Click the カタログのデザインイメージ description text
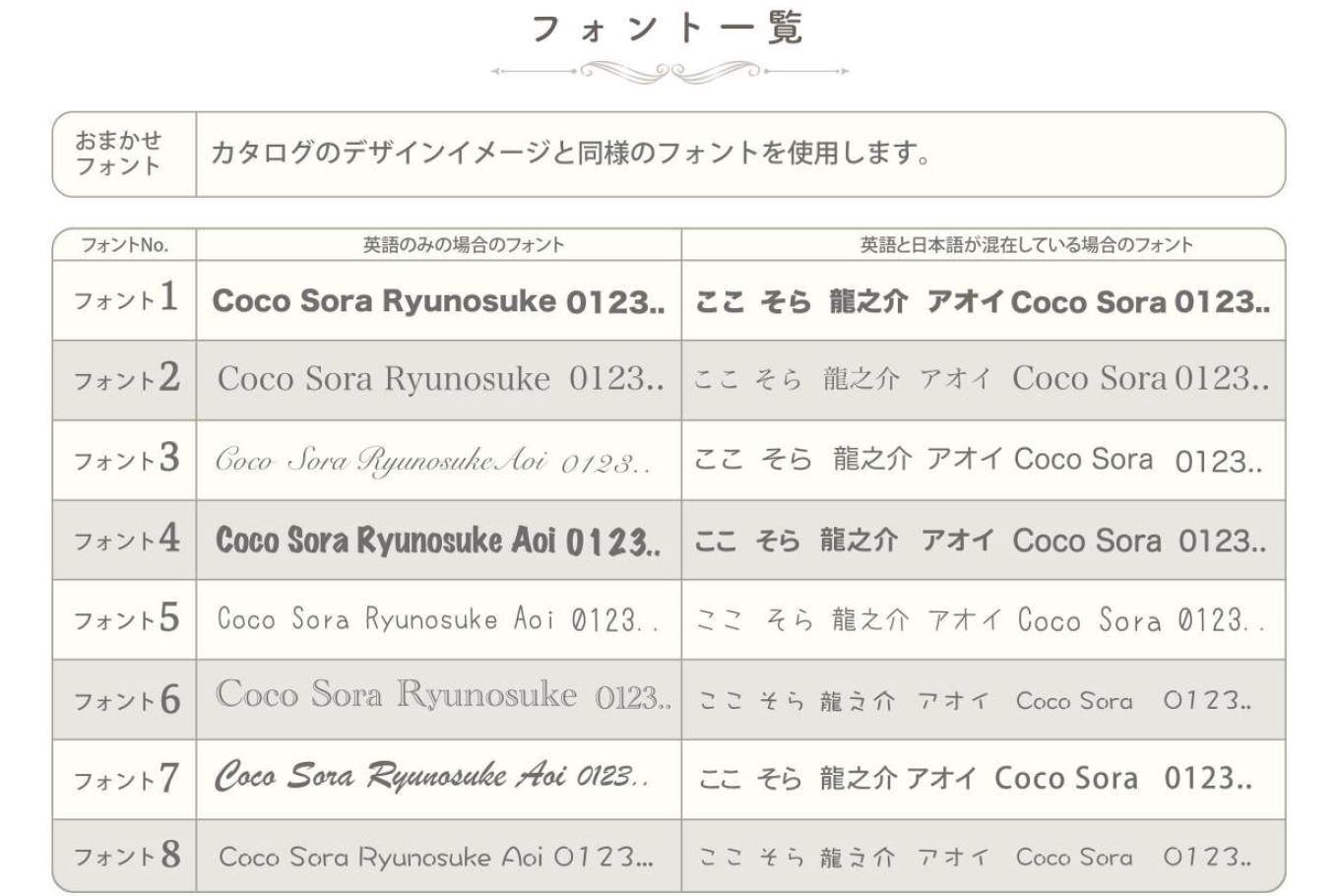 571,154
